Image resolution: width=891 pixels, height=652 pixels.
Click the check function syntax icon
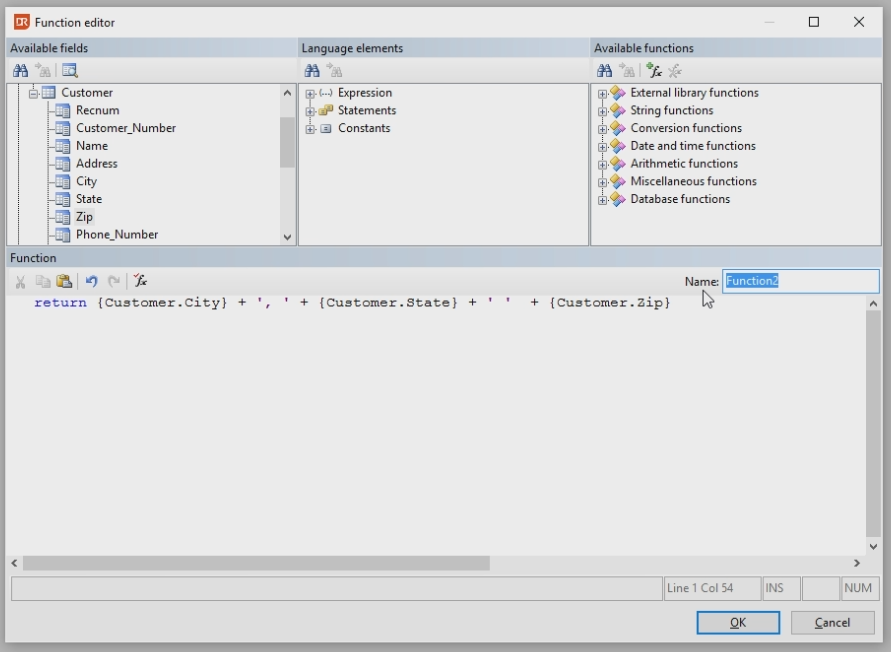[141, 282]
